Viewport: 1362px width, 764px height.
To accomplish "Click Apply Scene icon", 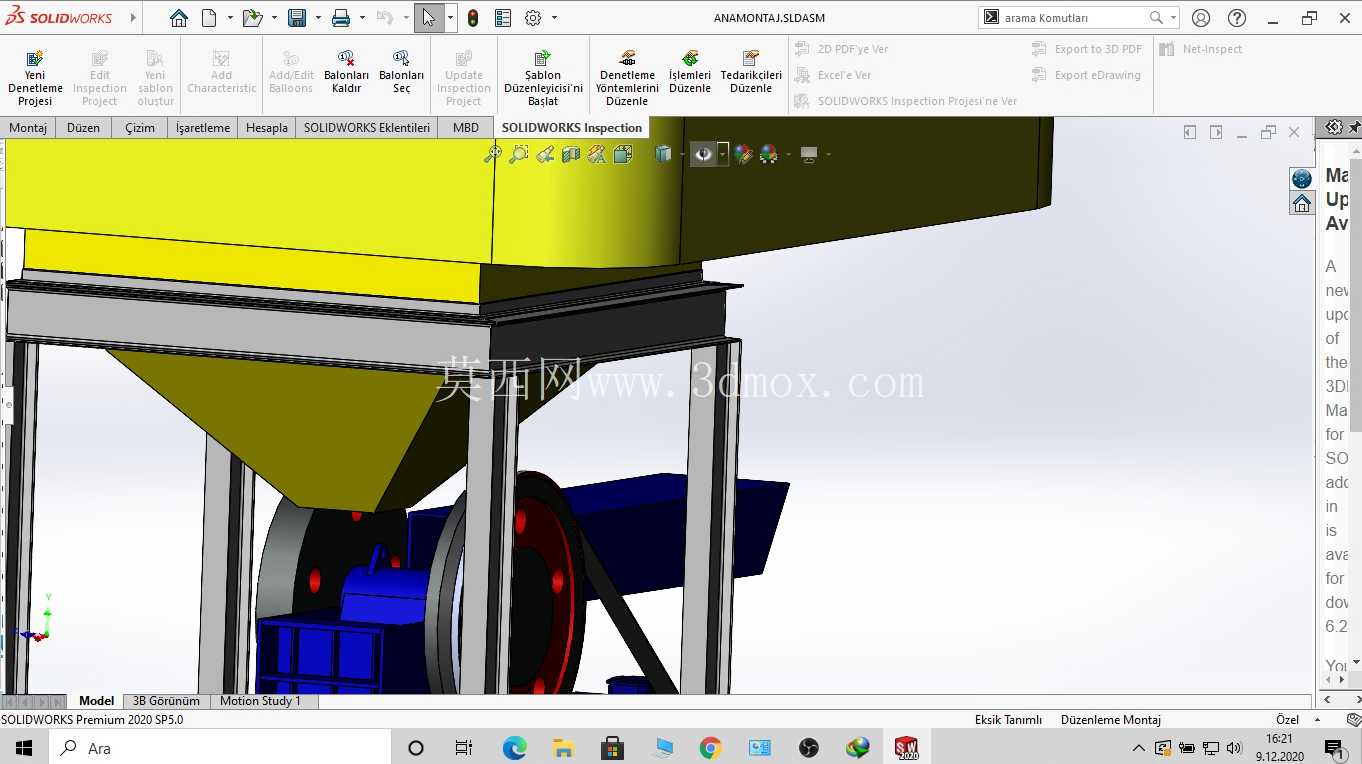I will (x=769, y=154).
